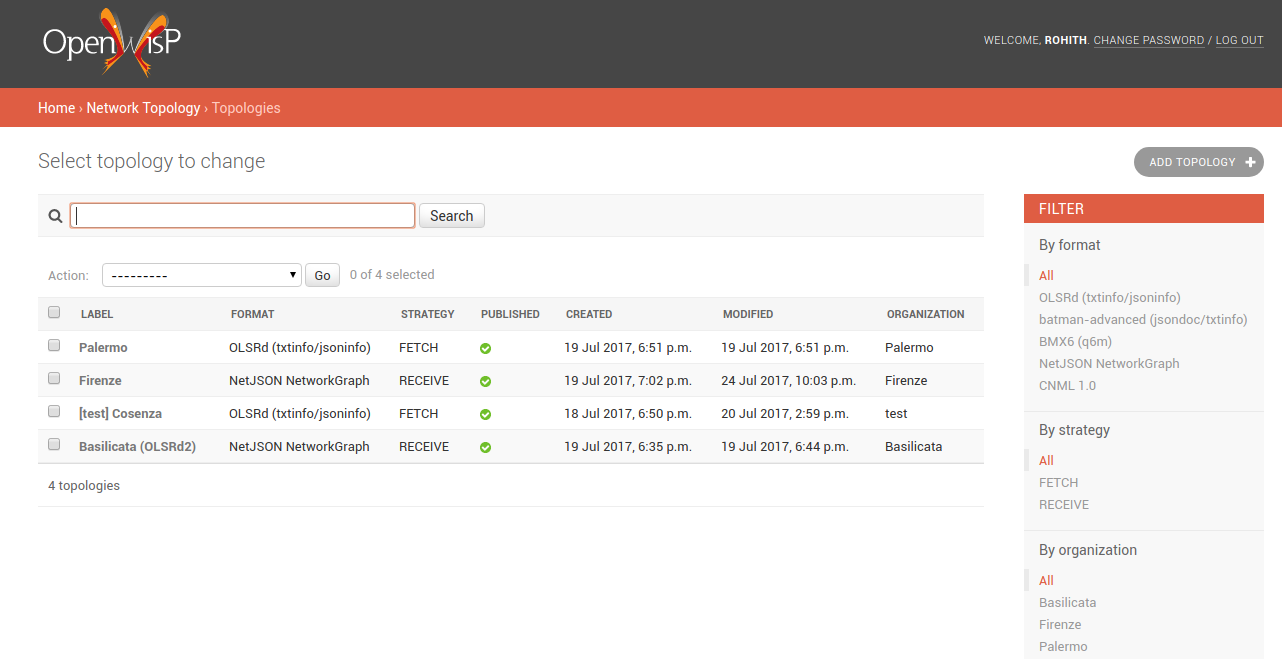
Task: Click Palermo row created date cell
Action: coord(628,348)
